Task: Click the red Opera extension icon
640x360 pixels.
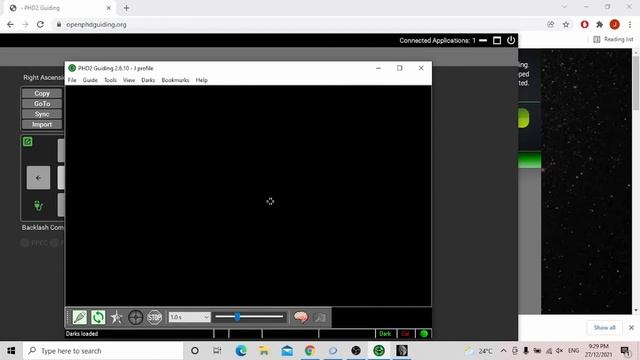Action: tap(584, 24)
